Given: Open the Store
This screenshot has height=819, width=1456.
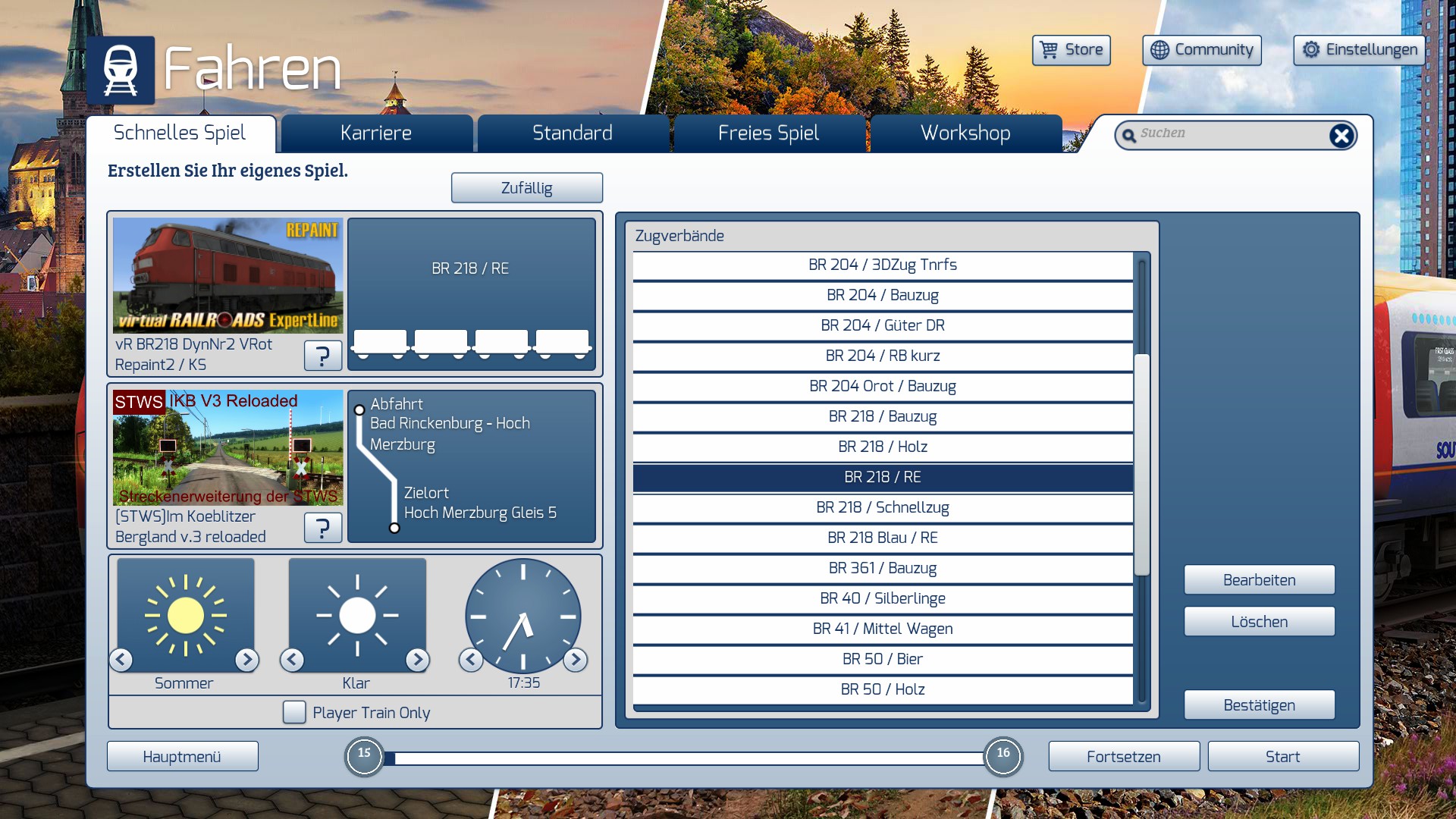Looking at the screenshot, I should [x=1071, y=50].
